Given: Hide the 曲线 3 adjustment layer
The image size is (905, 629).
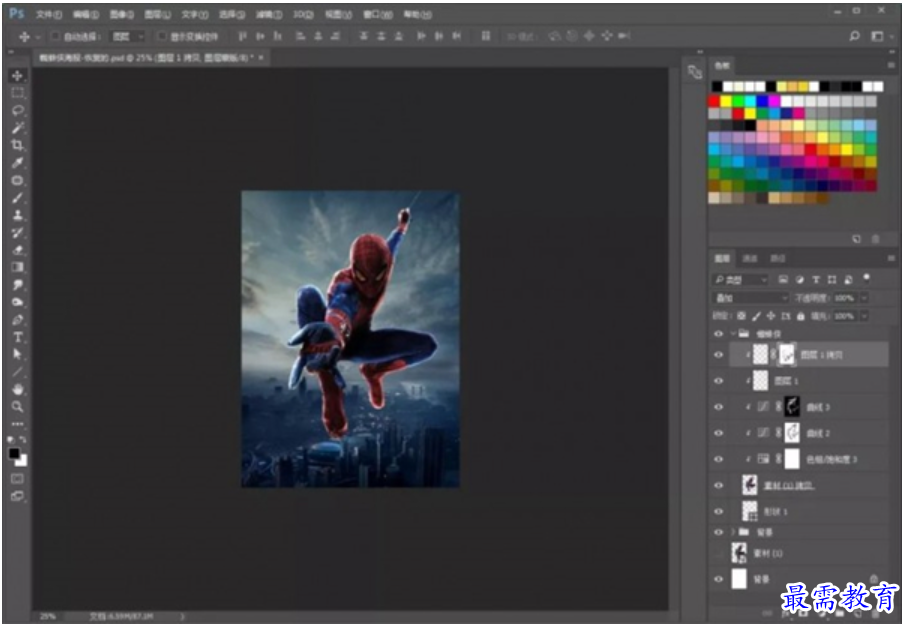Looking at the screenshot, I should click(x=719, y=407).
